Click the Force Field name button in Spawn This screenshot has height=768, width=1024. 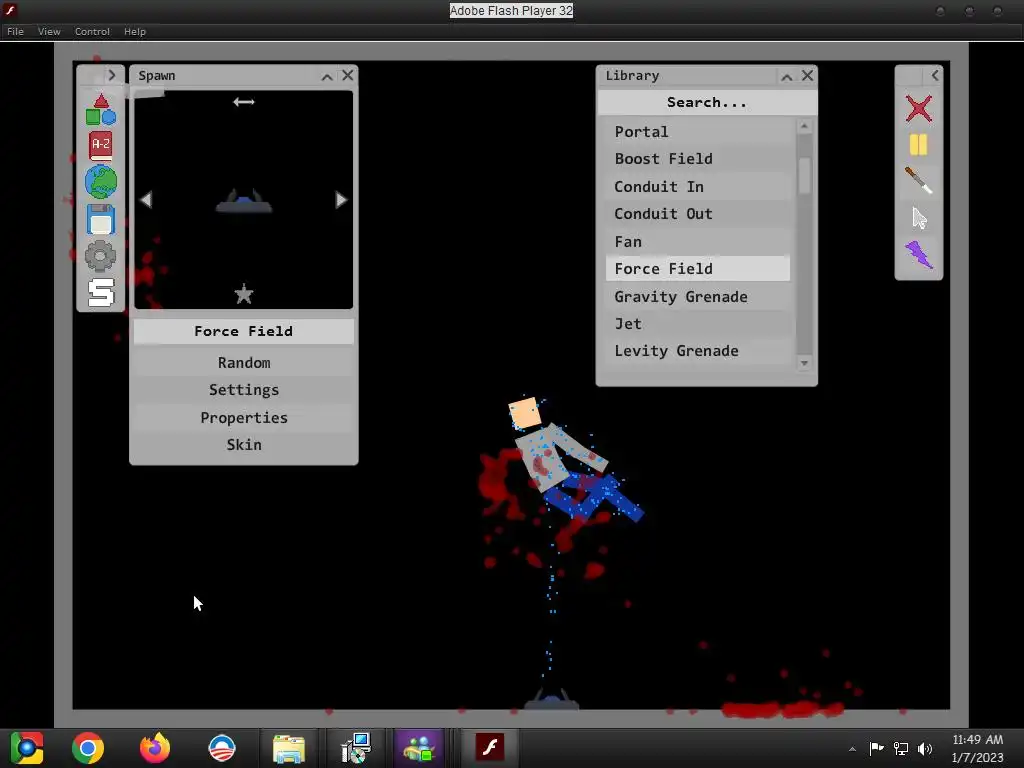click(244, 331)
